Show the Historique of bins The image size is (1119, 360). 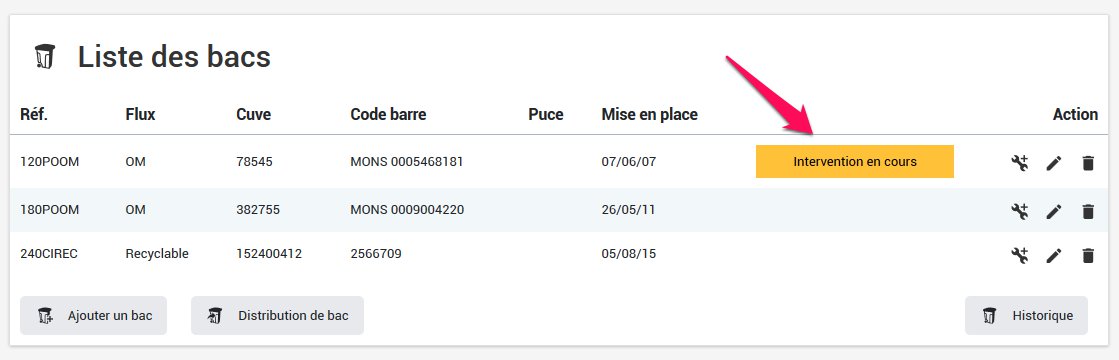tap(1026, 316)
